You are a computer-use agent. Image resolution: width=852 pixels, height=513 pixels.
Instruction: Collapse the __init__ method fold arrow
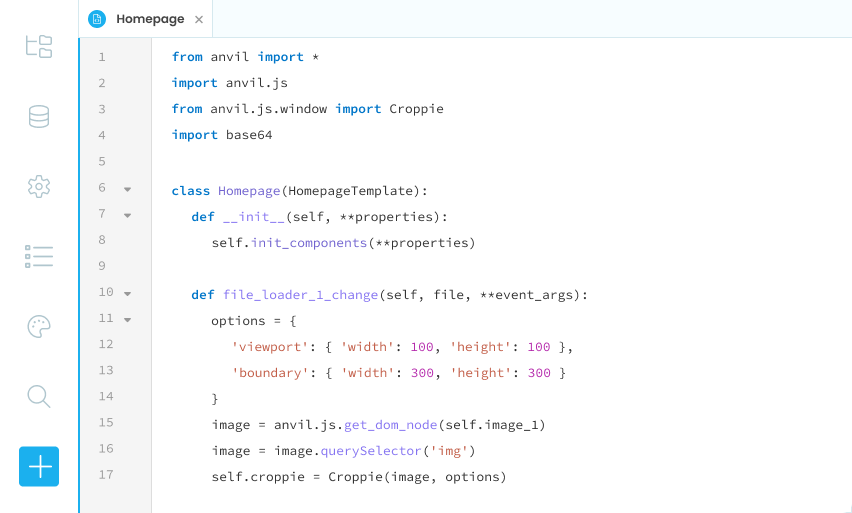click(127, 214)
